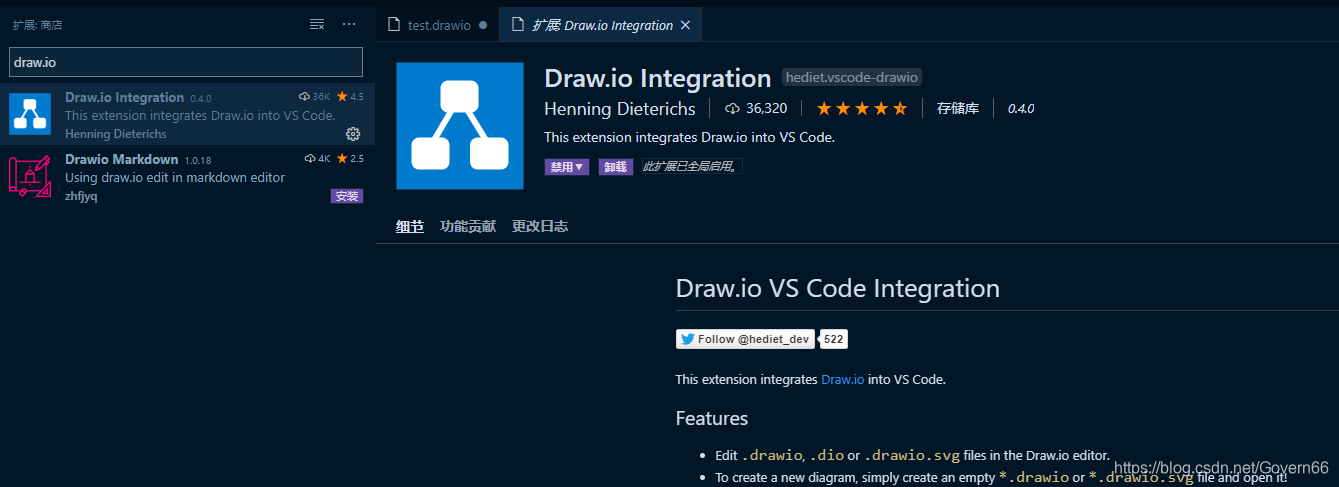Click the 卸载 uninstall button
Screen dimensions: 1339x487
click(616, 167)
